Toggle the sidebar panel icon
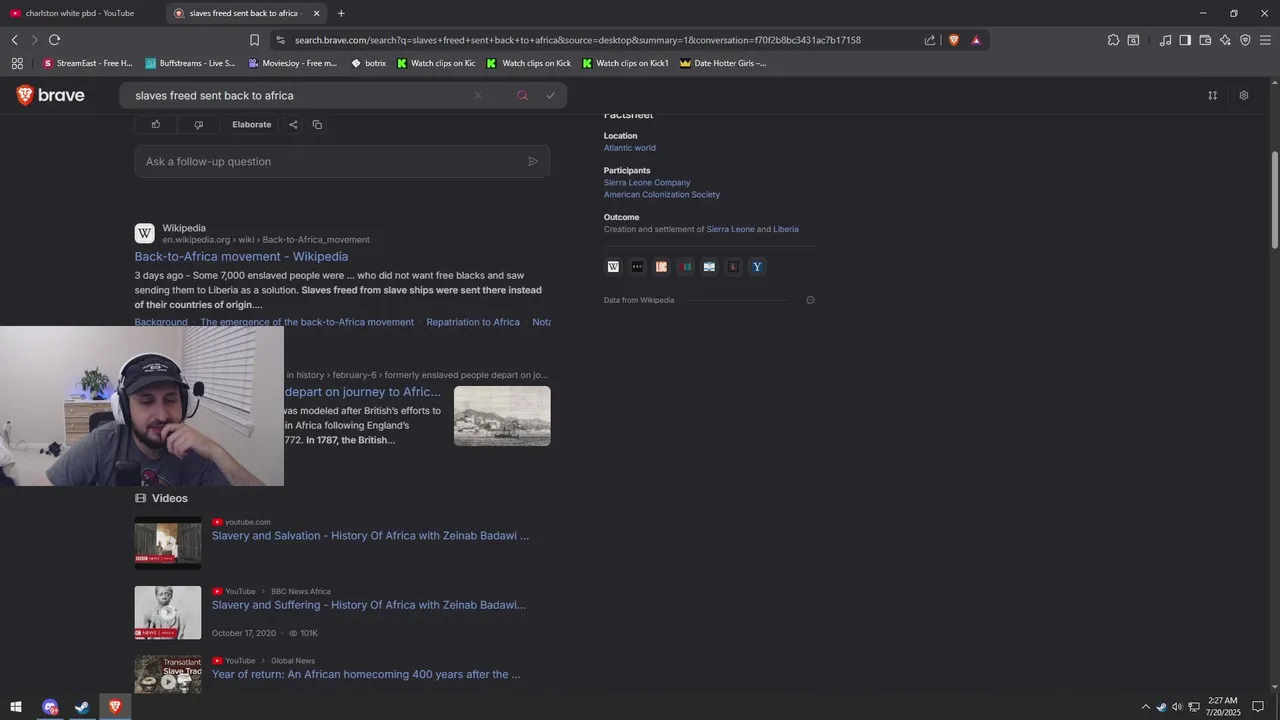Screen dimensions: 1280x720 click(x=1185, y=40)
